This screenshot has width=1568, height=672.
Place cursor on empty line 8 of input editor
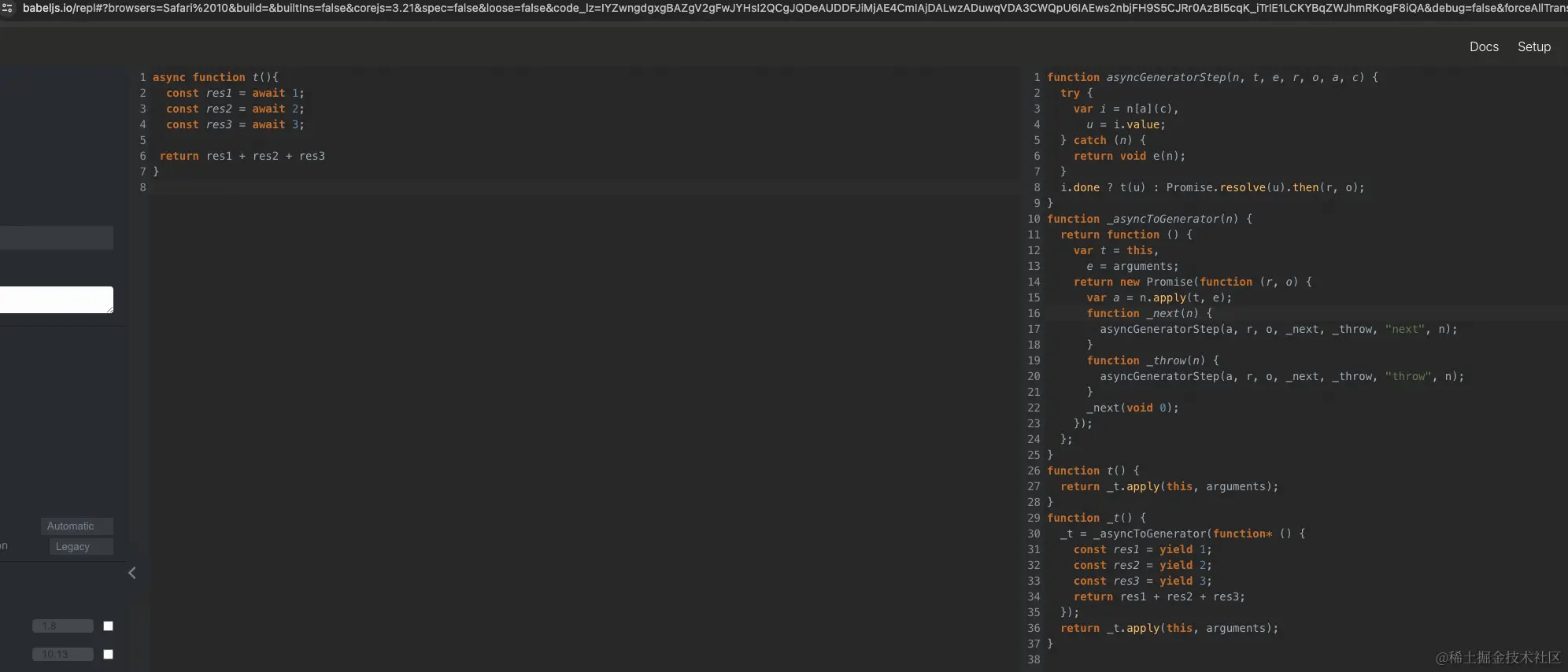(584, 187)
